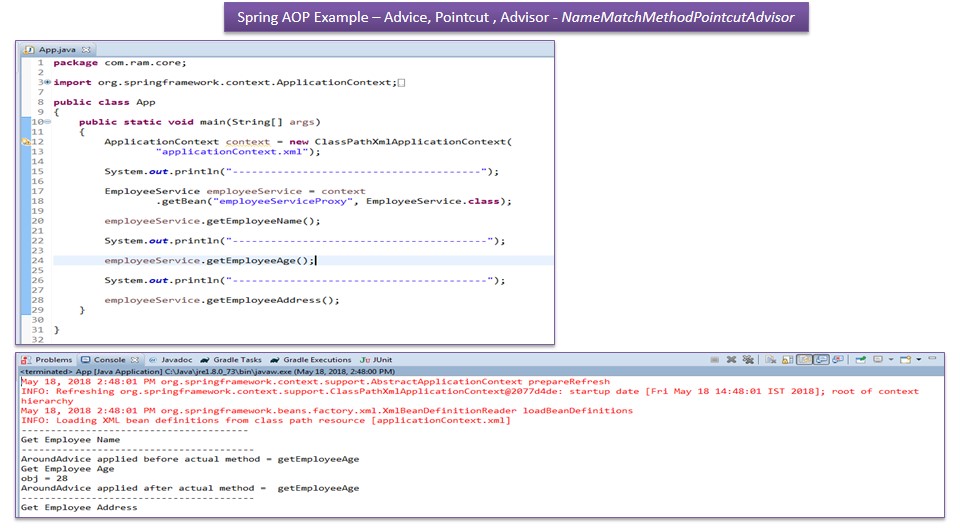The image size is (960, 528).
Task: Click 'Get Employee Age' console output line
Action: [x=67, y=469]
